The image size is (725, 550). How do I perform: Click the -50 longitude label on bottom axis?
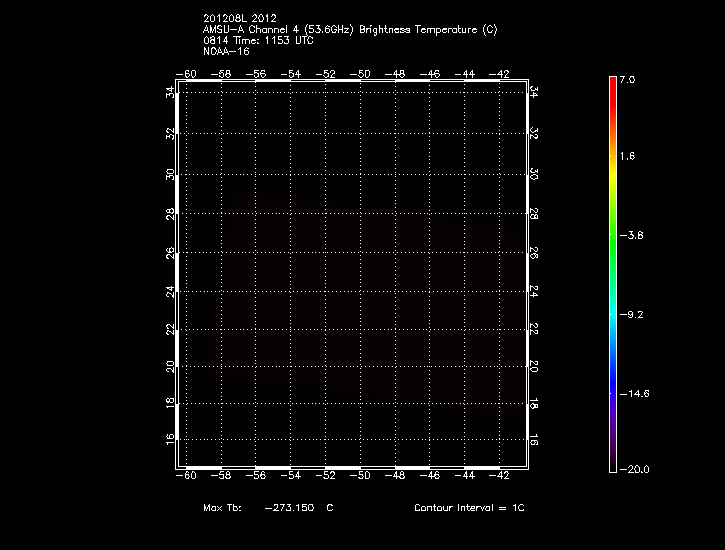click(362, 476)
